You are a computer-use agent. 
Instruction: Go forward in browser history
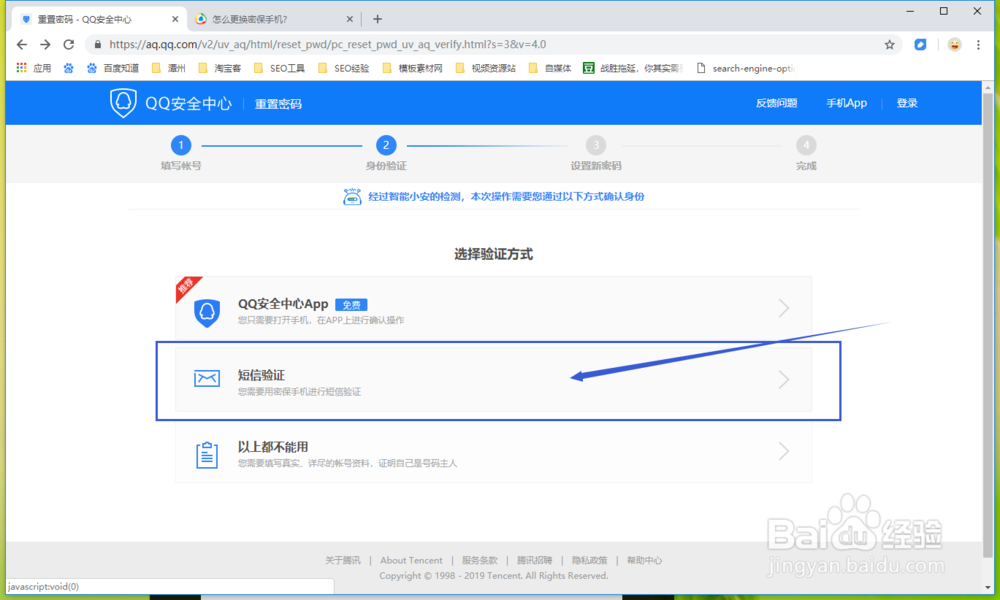point(45,45)
